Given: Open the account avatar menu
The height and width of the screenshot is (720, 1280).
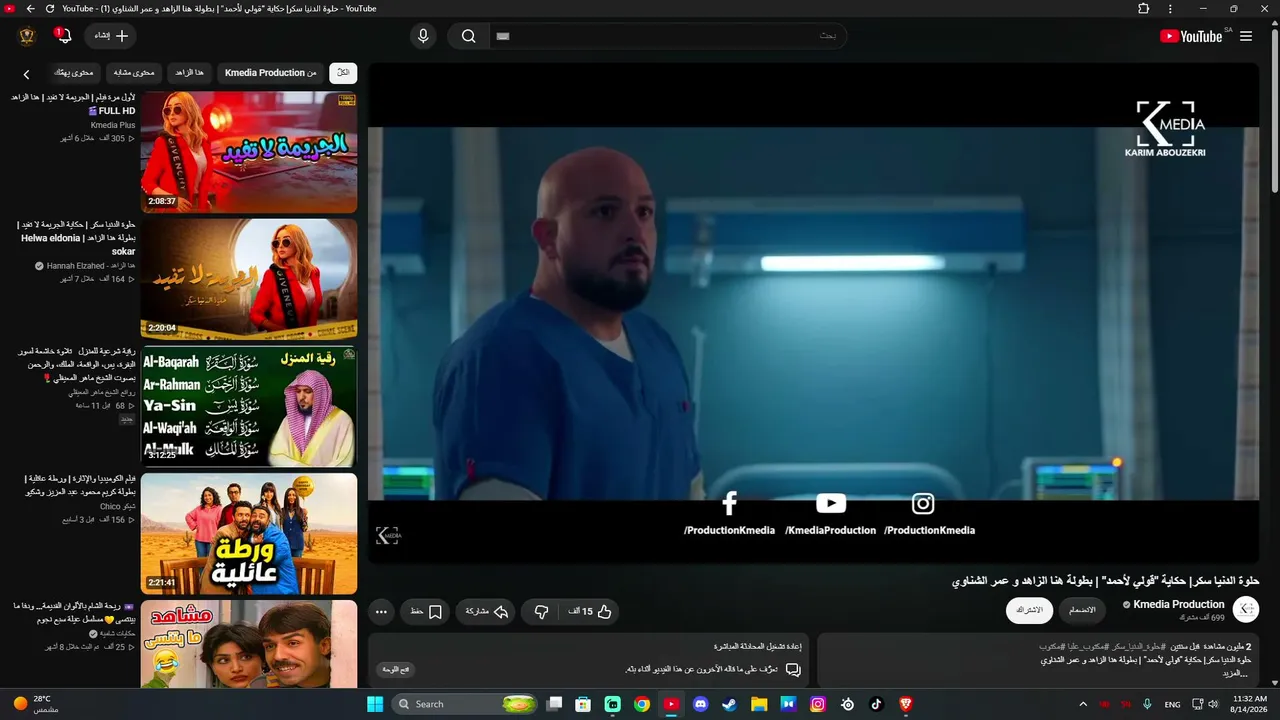Looking at the screenshot, I should pyautogui.click(x=28, y=36).
